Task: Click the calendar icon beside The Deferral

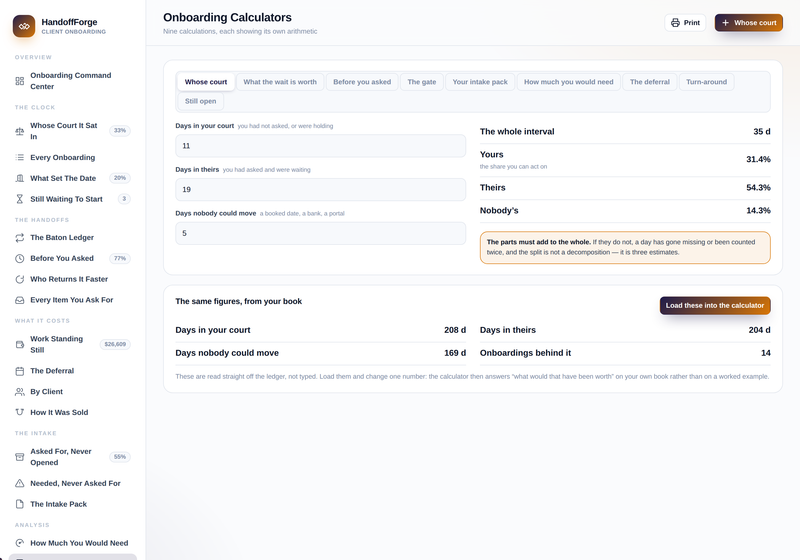Action: pyautogui.click(x=19, y=371)
